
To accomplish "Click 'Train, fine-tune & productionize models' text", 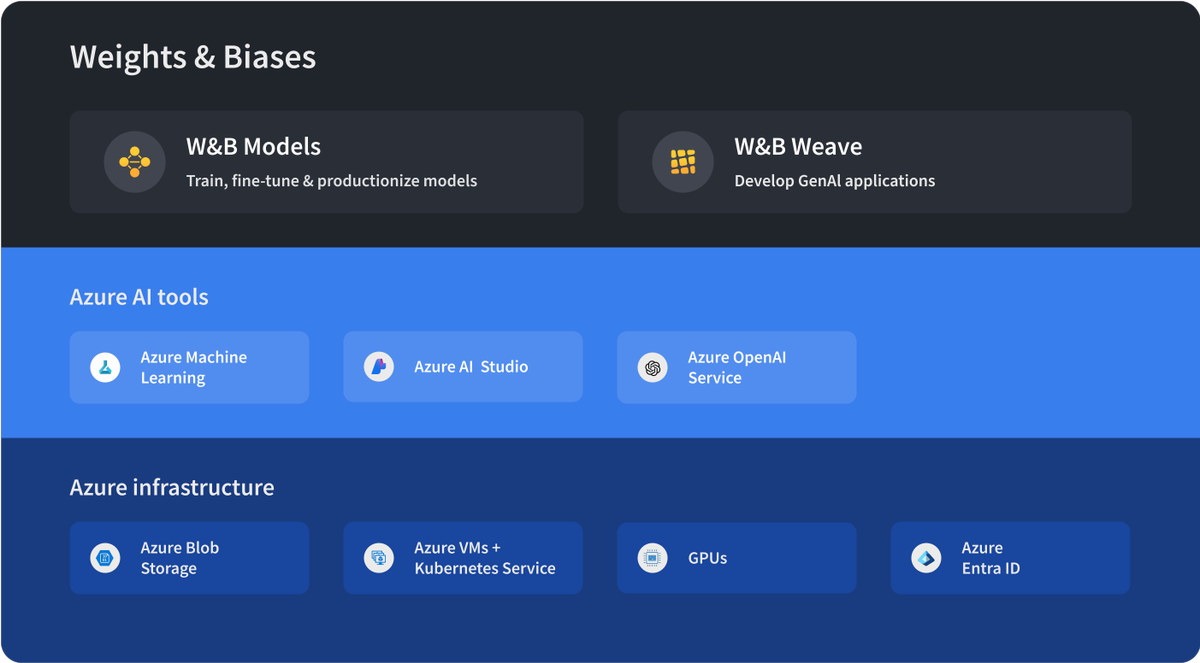I will (x=332, y=181).
